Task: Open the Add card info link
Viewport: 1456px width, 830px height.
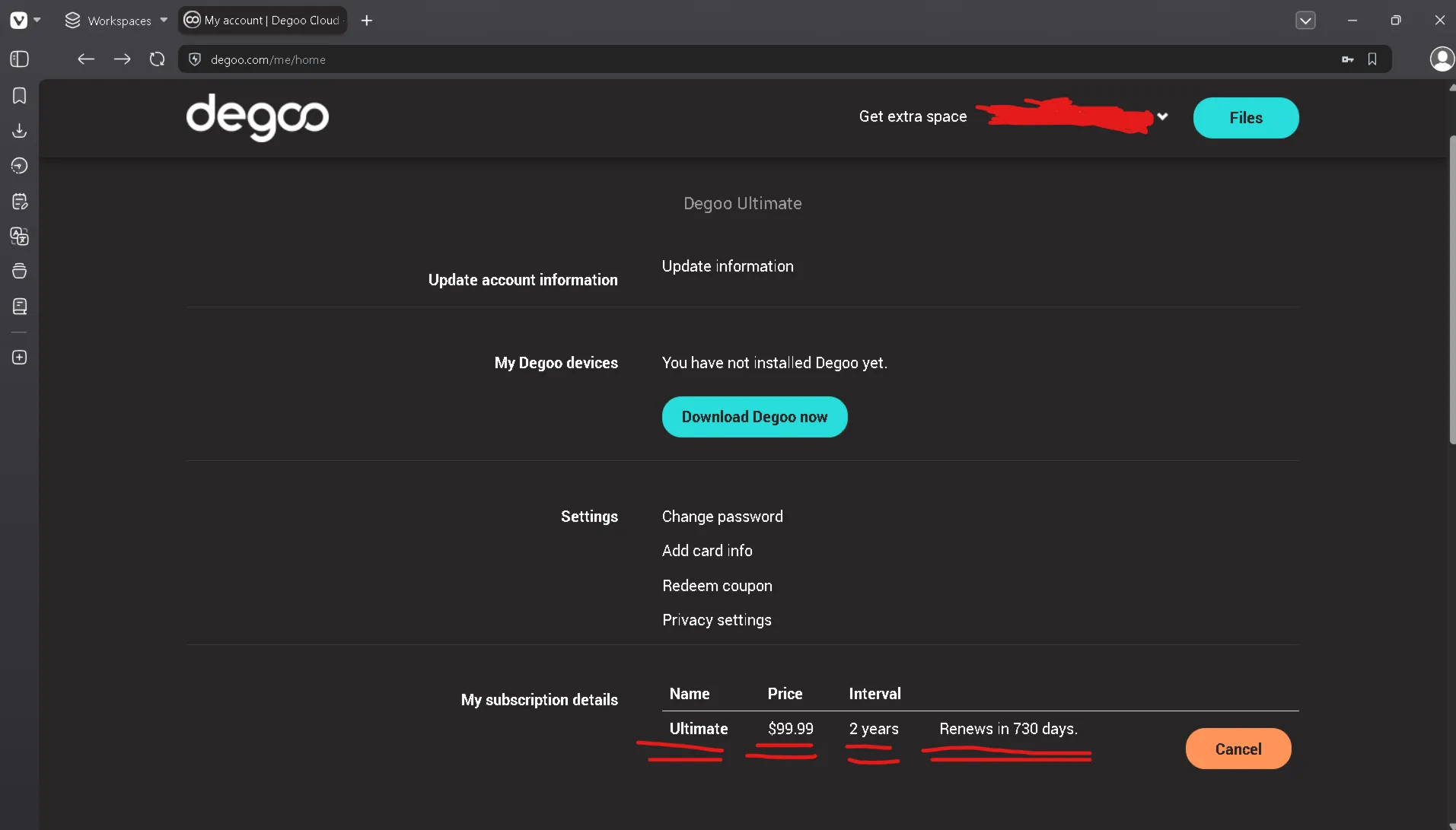Action: pos(707,551)
